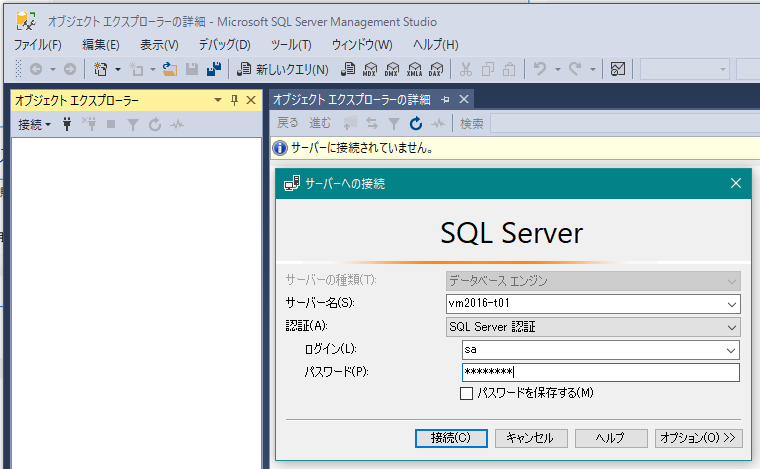
Task: Click Disconnect icon in Object Explorer
Action: click(x=89, y=124)
